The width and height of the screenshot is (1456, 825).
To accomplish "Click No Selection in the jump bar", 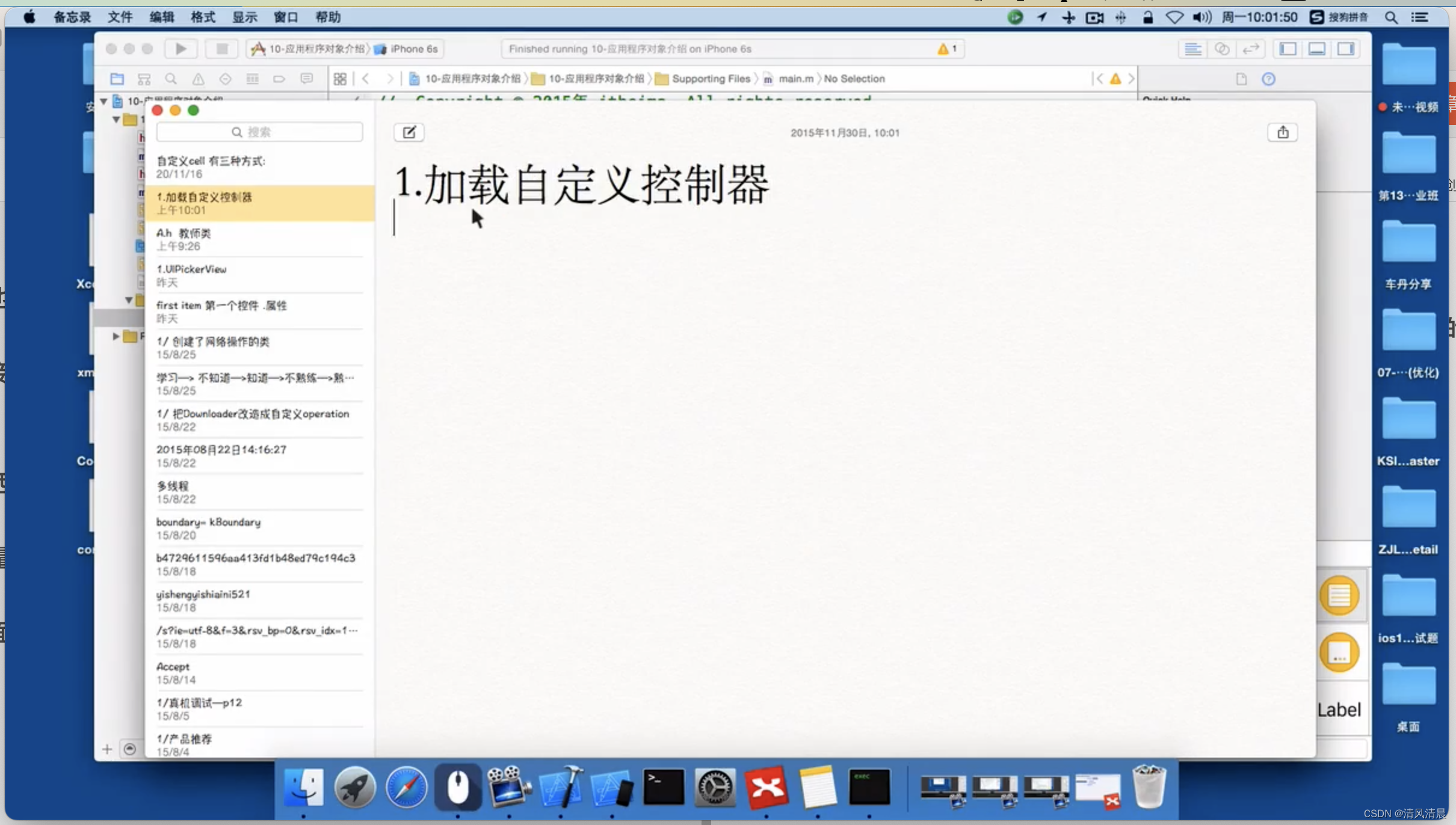I will click(854, 79).
